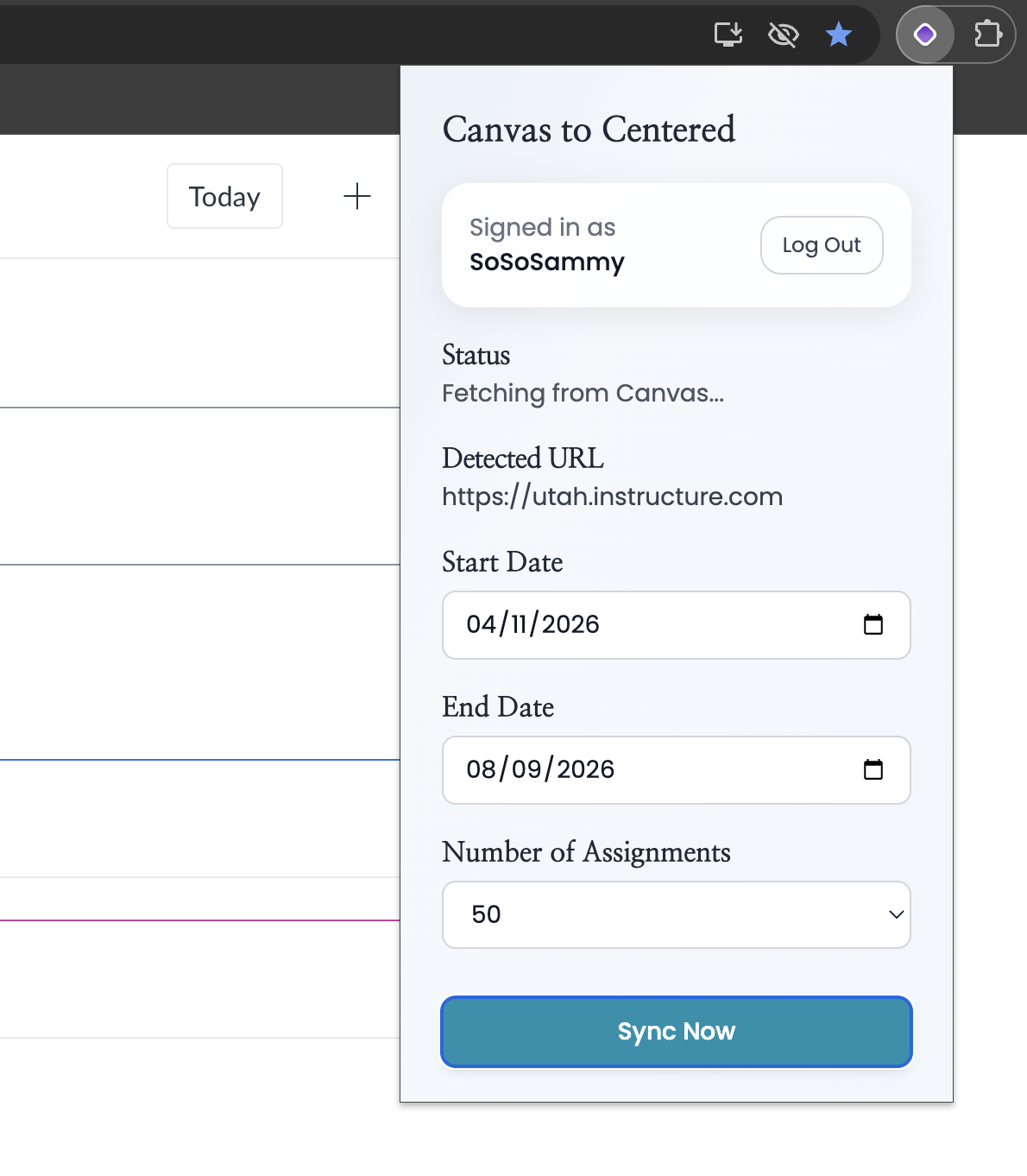Screen dimensions: 1027x1176
Task: Start syncing with Sync Now button
Action: pos(677,1032)
